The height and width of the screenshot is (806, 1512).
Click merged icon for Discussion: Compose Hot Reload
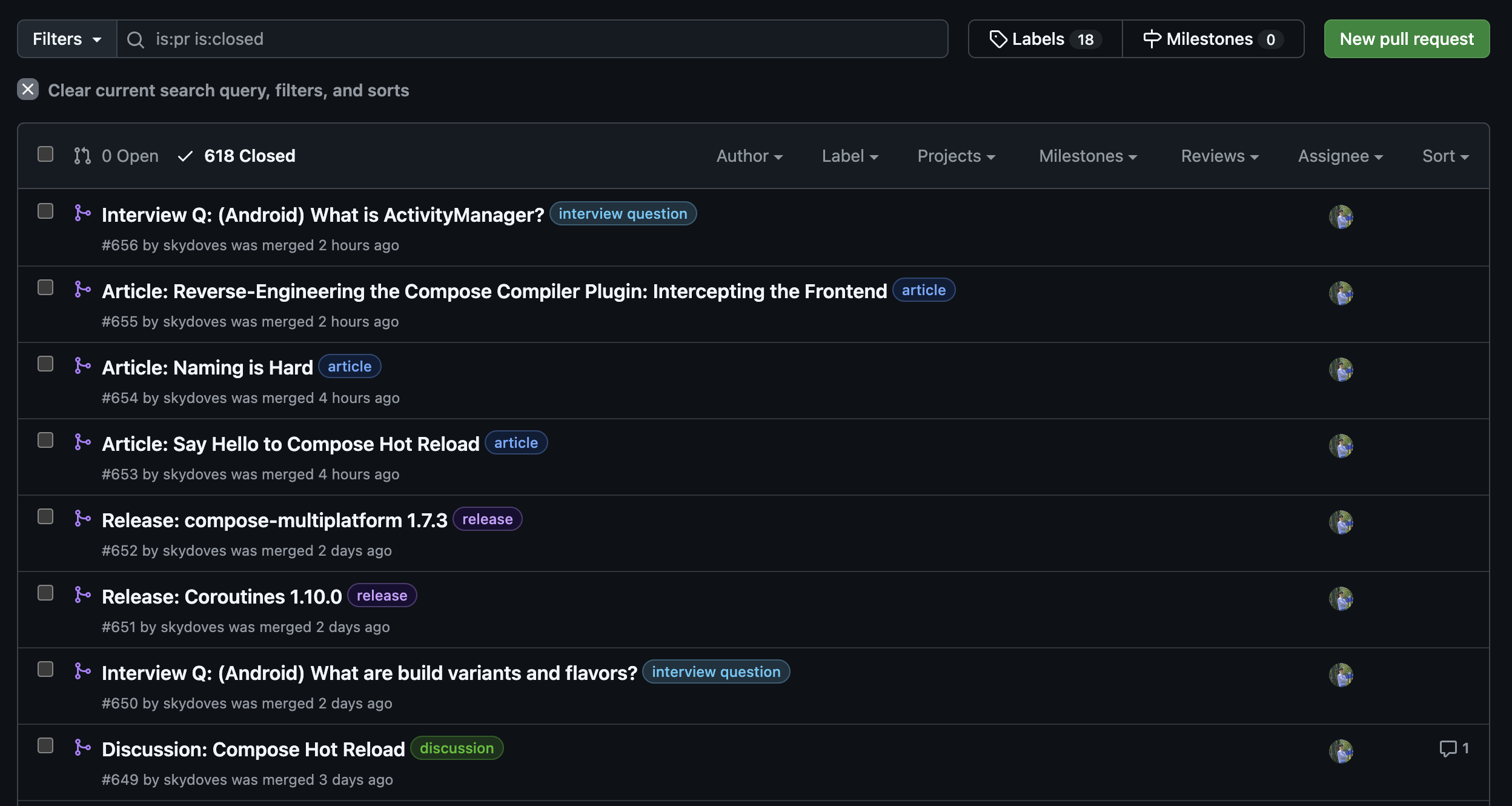pyautogui.click(x=82, y=747)
